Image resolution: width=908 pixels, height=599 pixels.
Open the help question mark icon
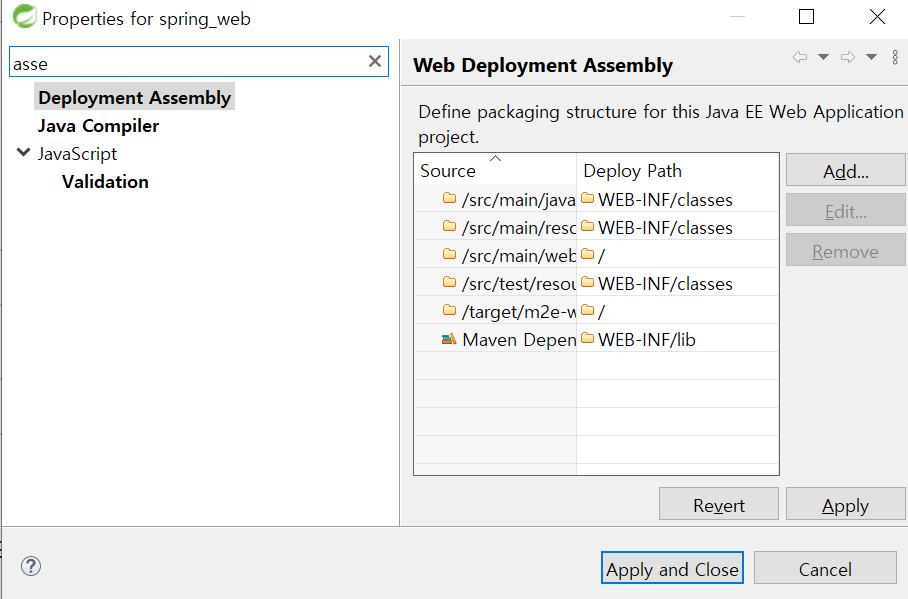point(31,566)
